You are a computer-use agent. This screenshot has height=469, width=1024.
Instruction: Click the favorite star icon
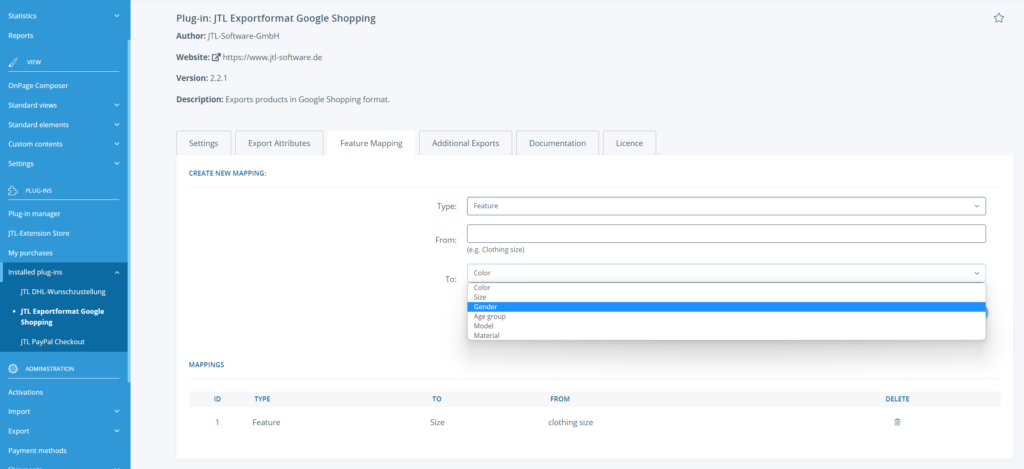(999, 18)
